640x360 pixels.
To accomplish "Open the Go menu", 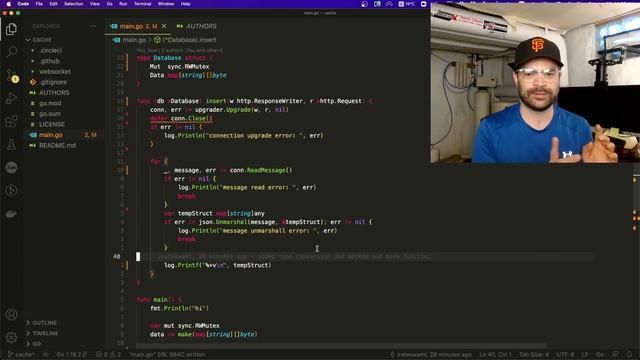I will [x=109, y=4].
